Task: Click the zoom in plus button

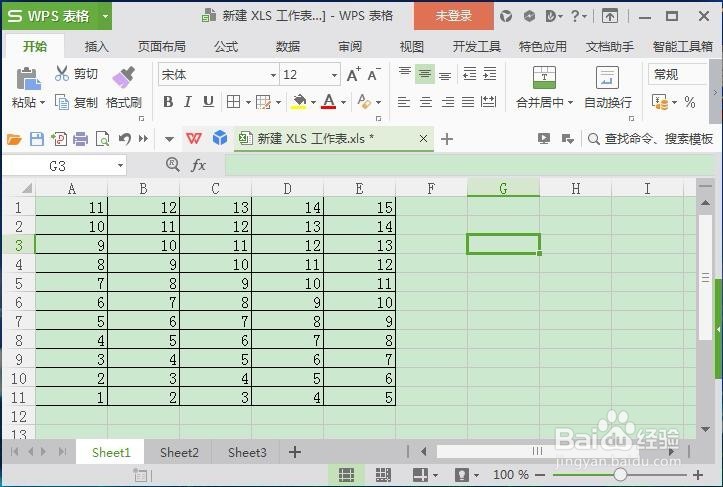Action: tap(698, 475)
